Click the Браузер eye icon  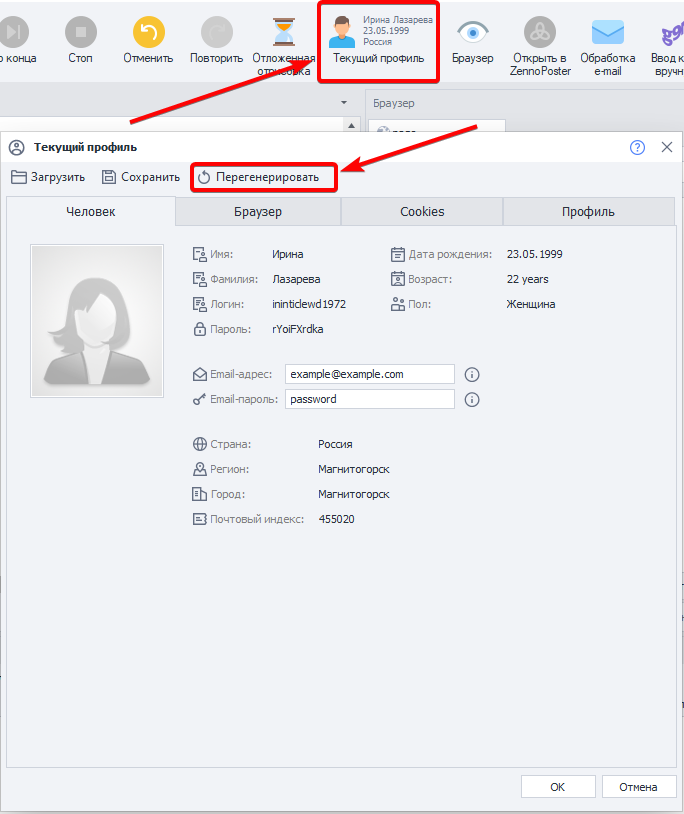pos(472,34)
